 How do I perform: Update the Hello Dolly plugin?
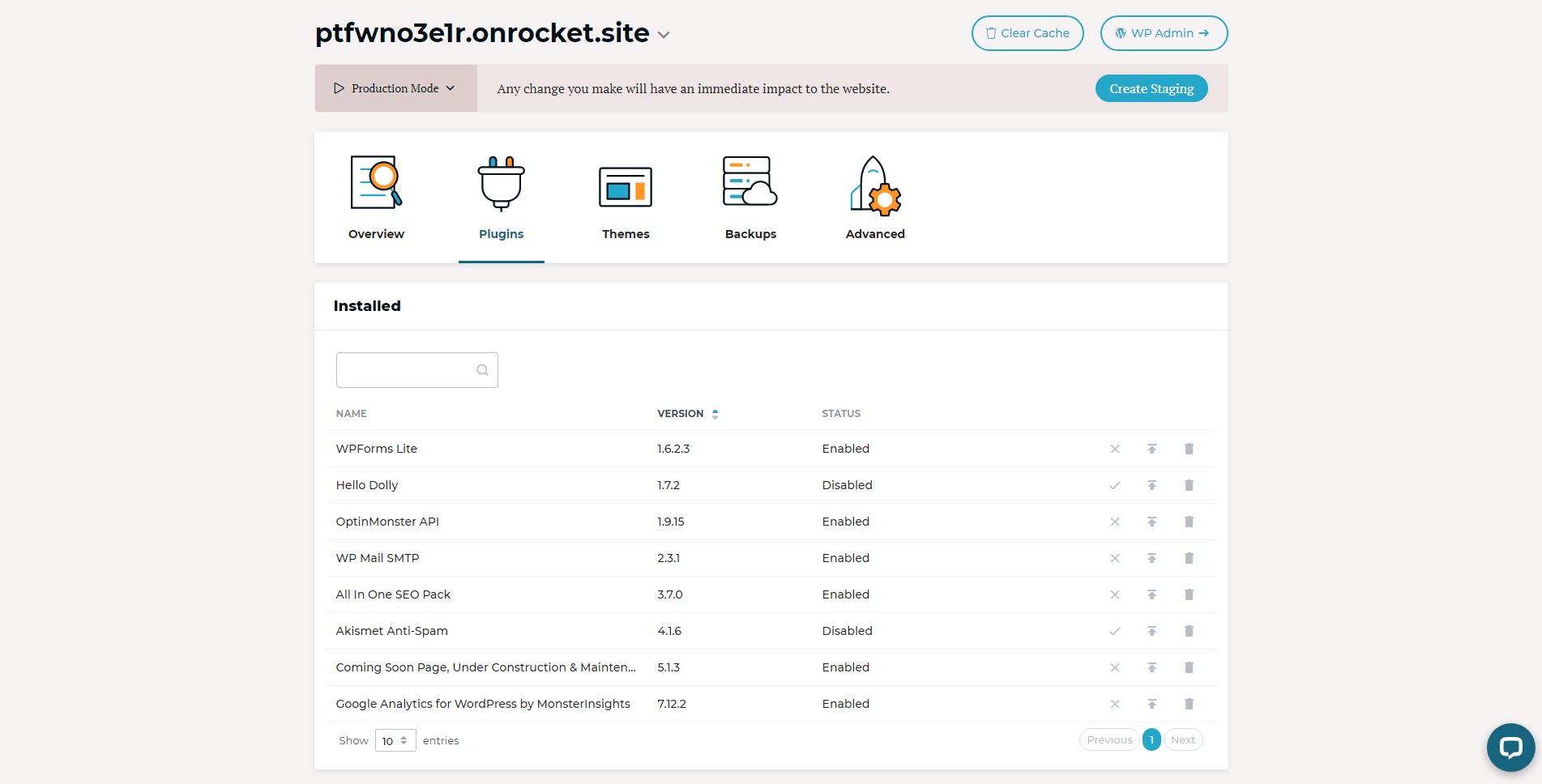[x=1151, y=485]
